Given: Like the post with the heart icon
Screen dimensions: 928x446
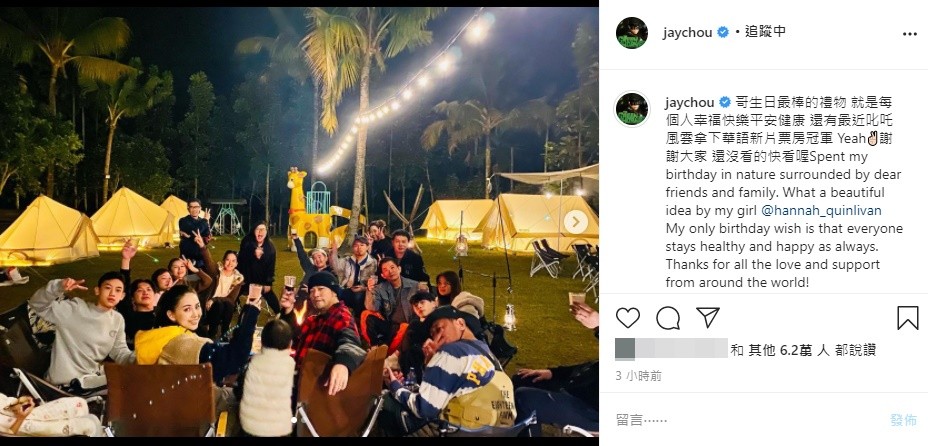Looking at the screenshot, I should click(x=628, y=318).
